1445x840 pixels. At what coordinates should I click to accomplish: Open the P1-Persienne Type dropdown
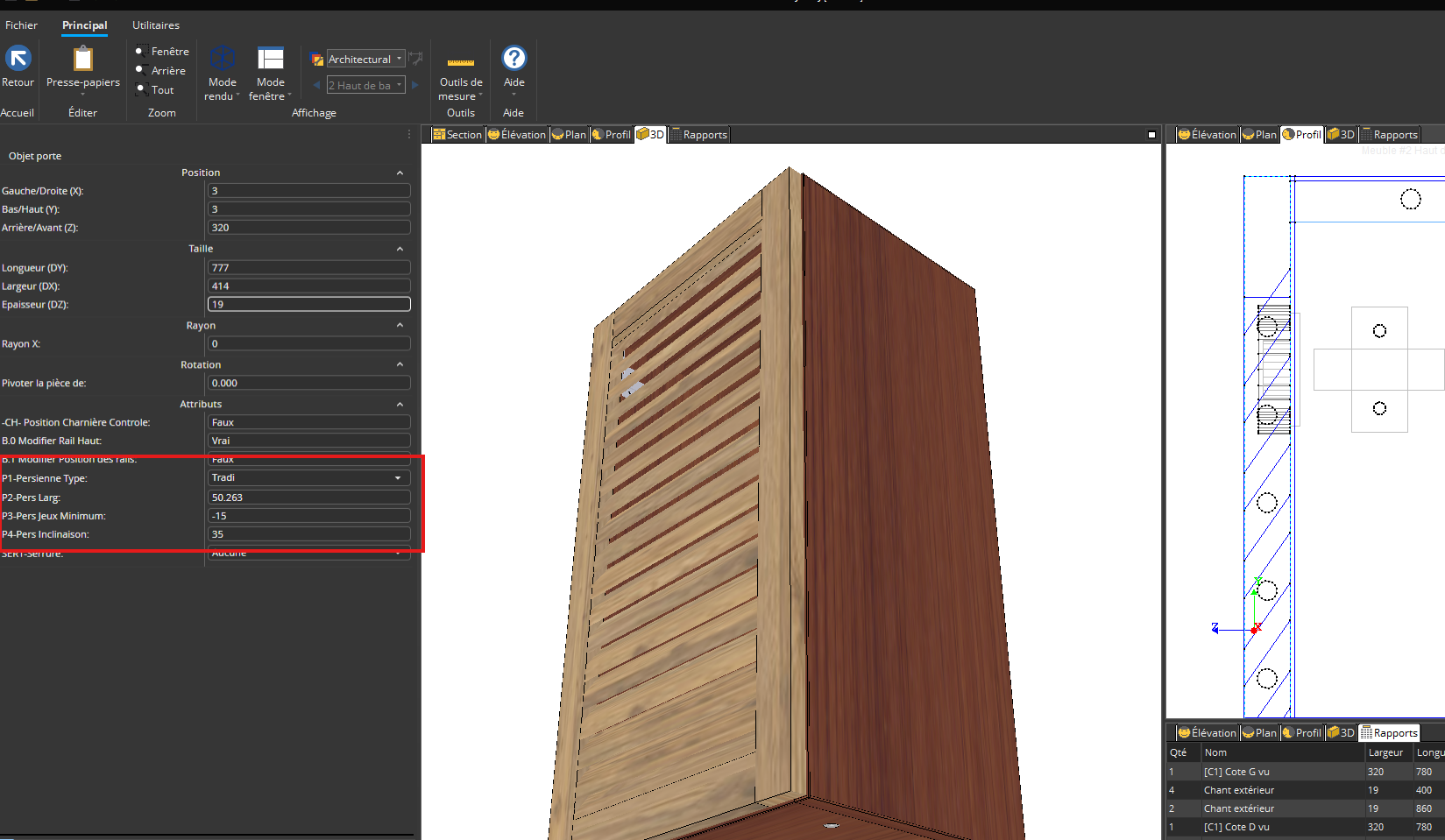[397, 478]
